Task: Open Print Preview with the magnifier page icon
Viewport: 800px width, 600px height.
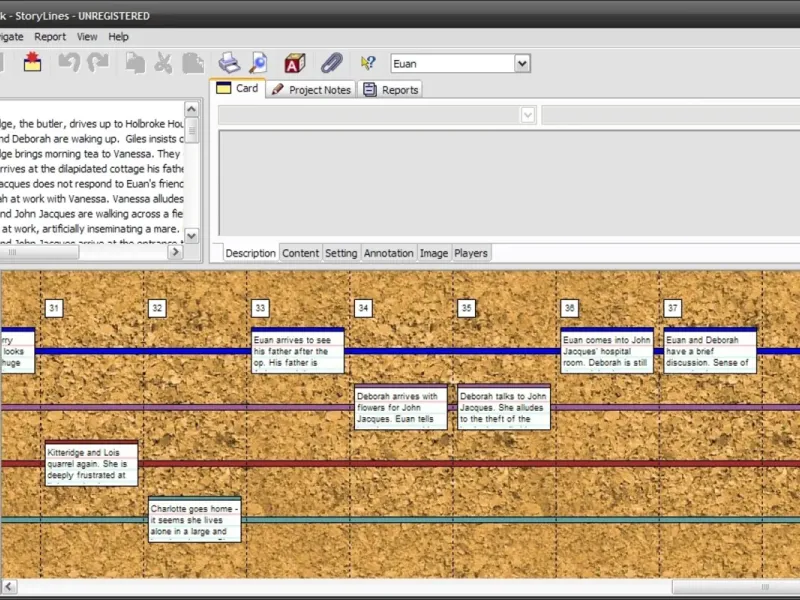Action: [258, 63]
